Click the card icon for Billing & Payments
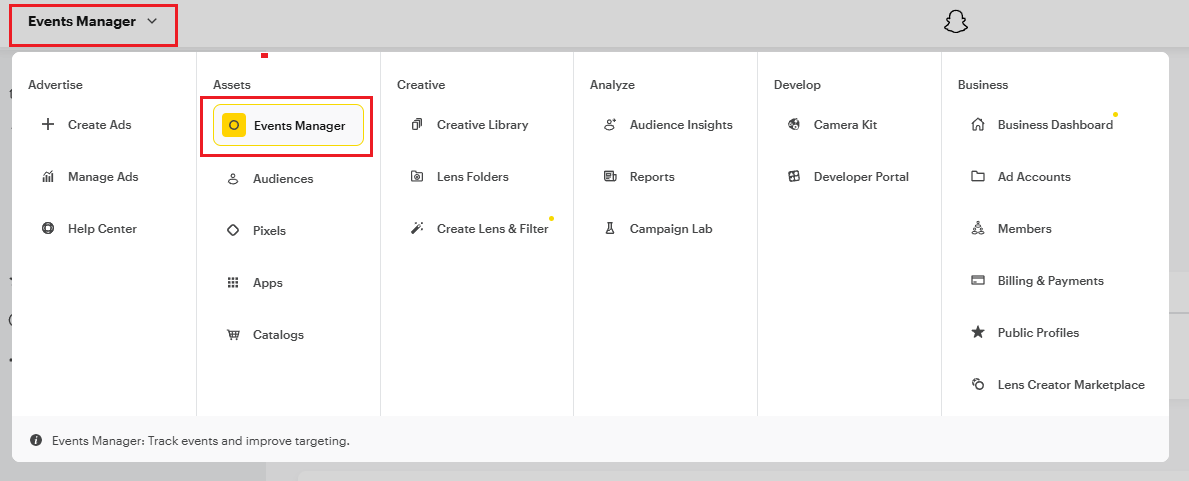The height and width of the screenshot is (481, 1189). point(978,281)
